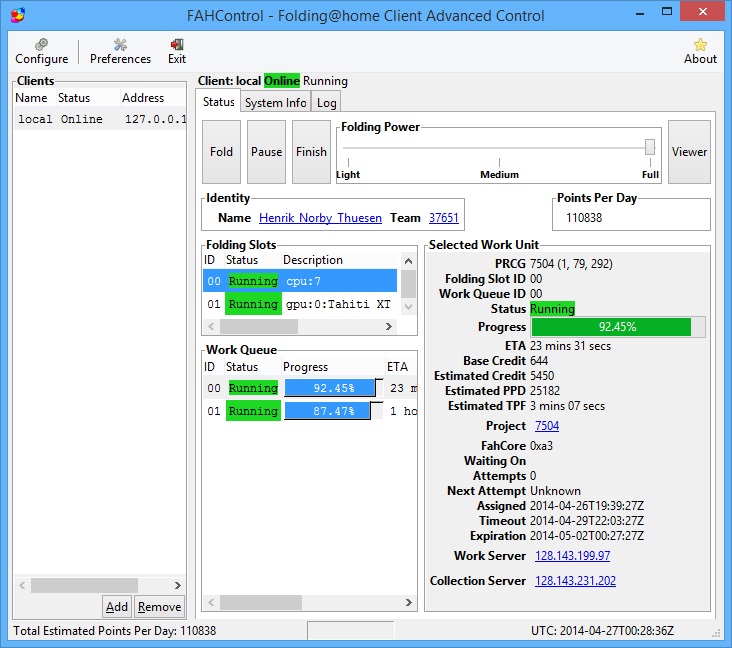
Task: Click the ETA value 23 mins 31 secs
Action: (x=570, y=346)
